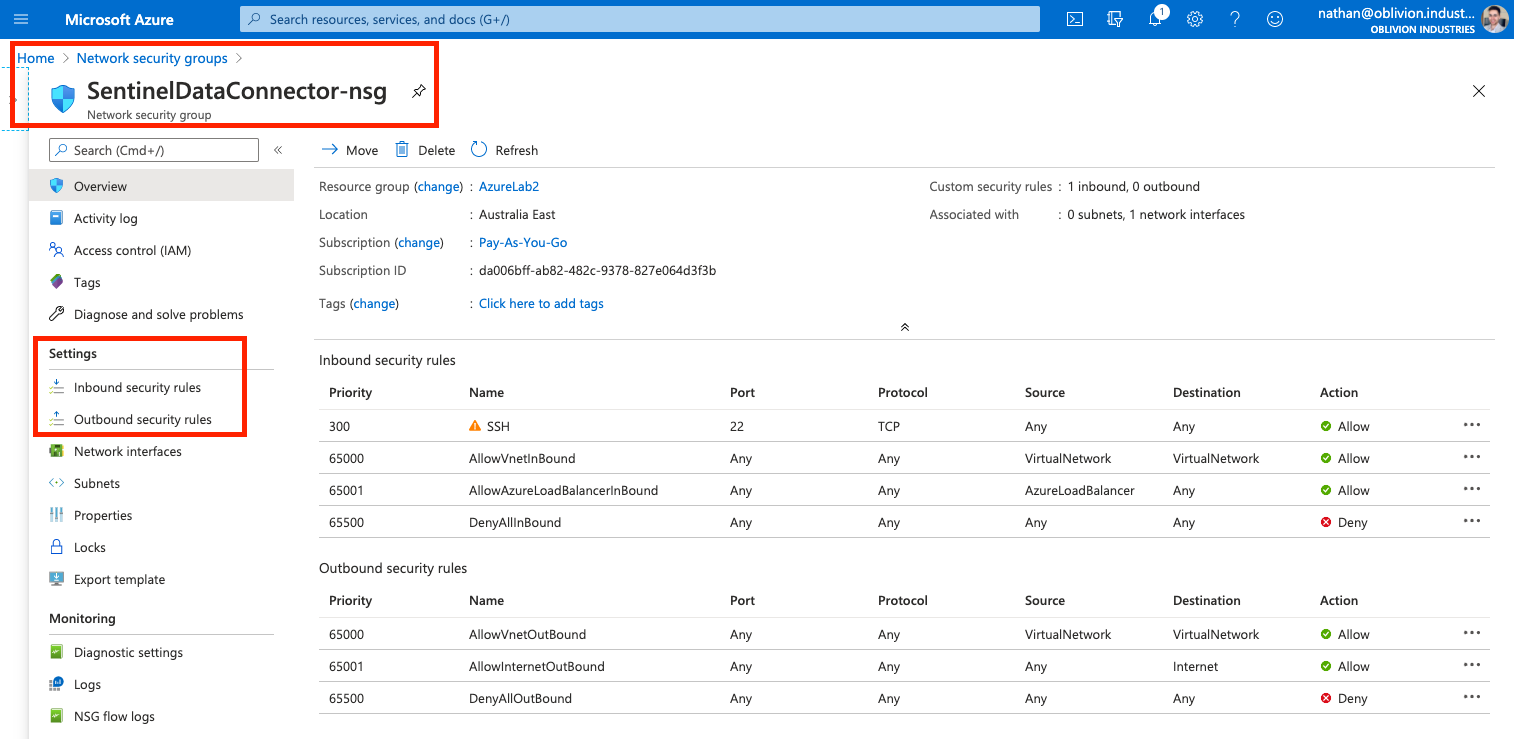1514x739 pixels.
Task: Click the Refresh button
Action: 505,150
